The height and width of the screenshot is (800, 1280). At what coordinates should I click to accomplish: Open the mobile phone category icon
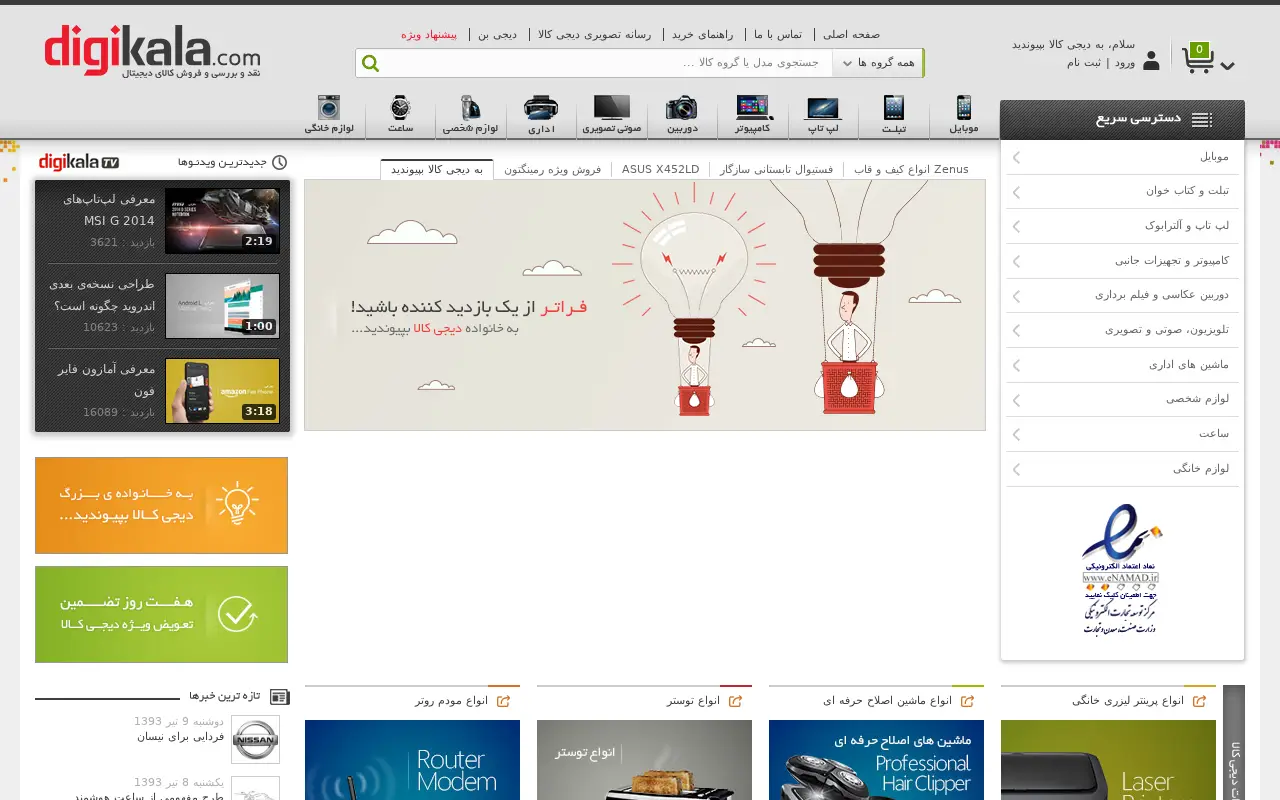point(964,108)
